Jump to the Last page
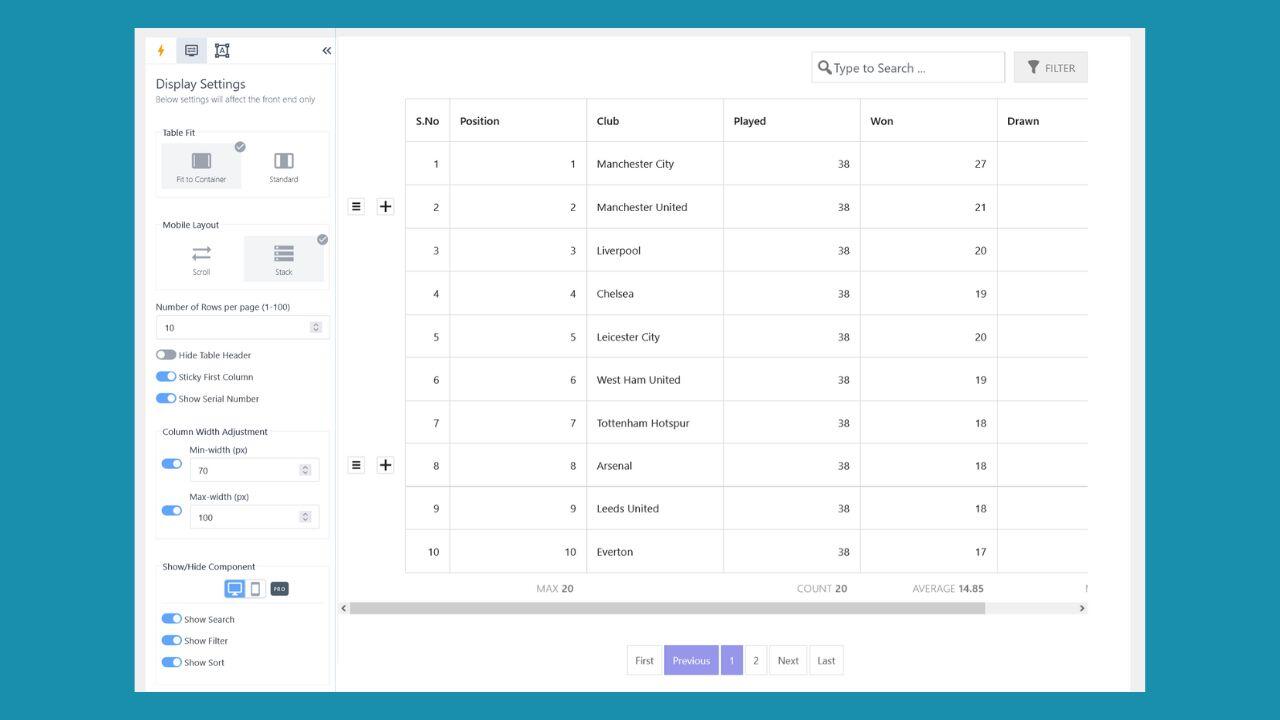The height and width of the screenshot is (720, 1280). point(826,660)
